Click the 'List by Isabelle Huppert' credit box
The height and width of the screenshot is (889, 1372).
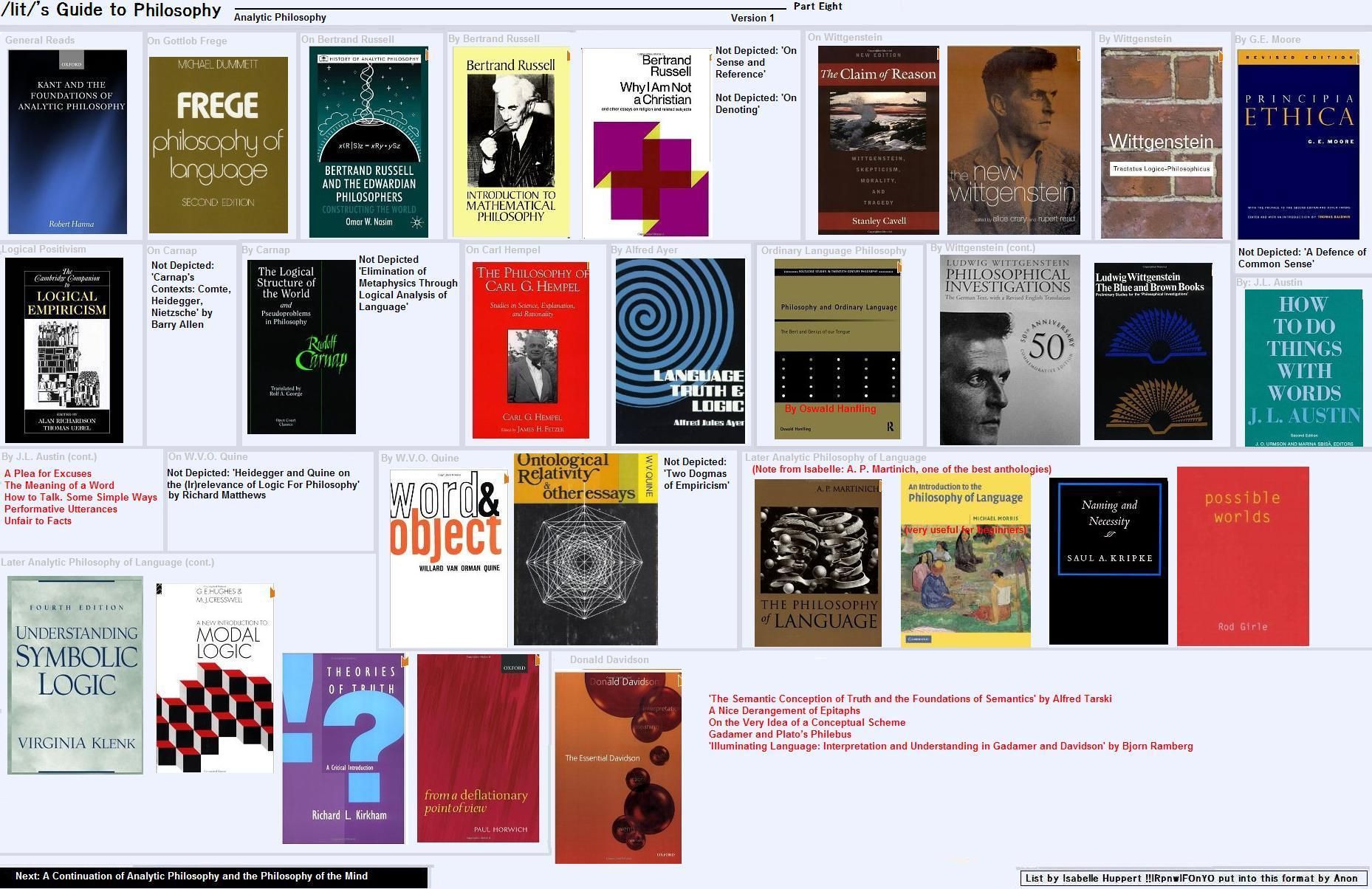pos(1191,878)
